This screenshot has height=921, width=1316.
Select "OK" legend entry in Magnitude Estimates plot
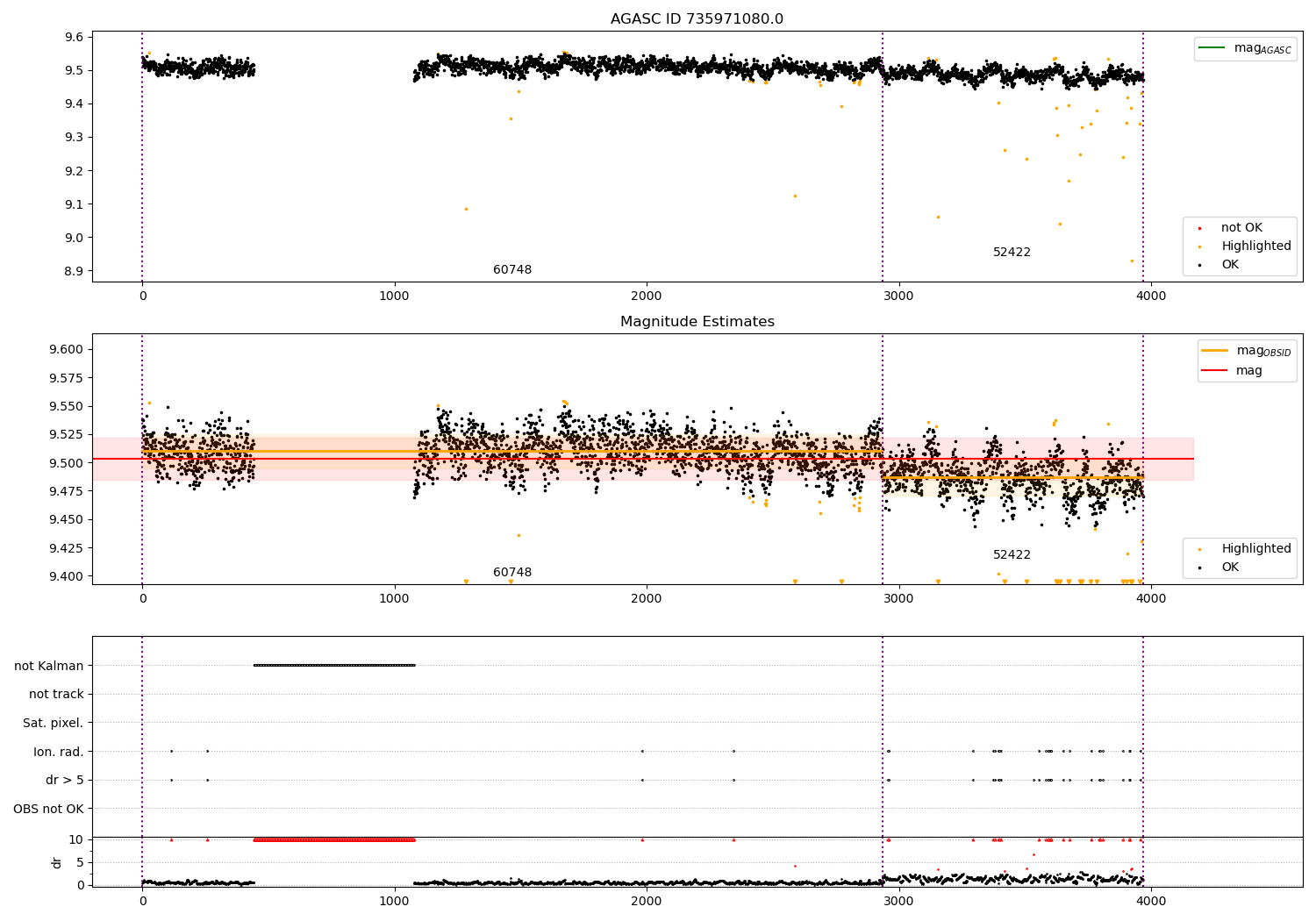tap(1230, 568)
